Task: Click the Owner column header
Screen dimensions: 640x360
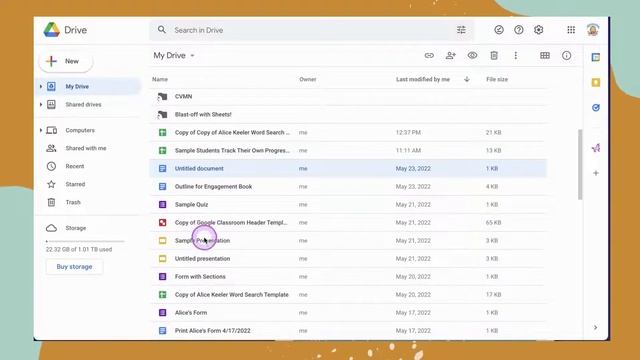Action: 308,79
